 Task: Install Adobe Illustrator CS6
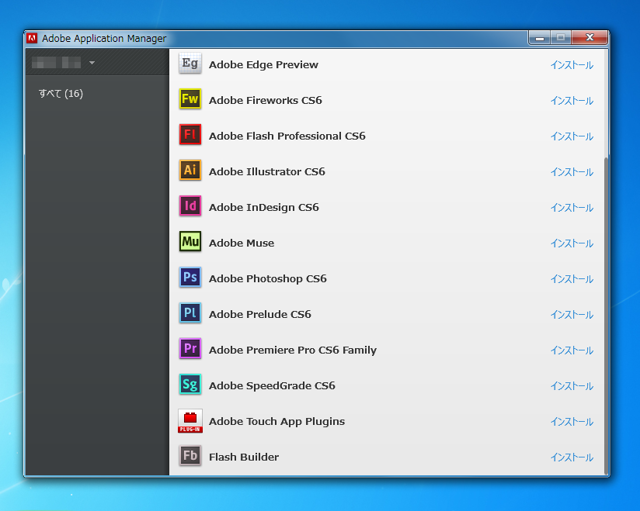572,172
